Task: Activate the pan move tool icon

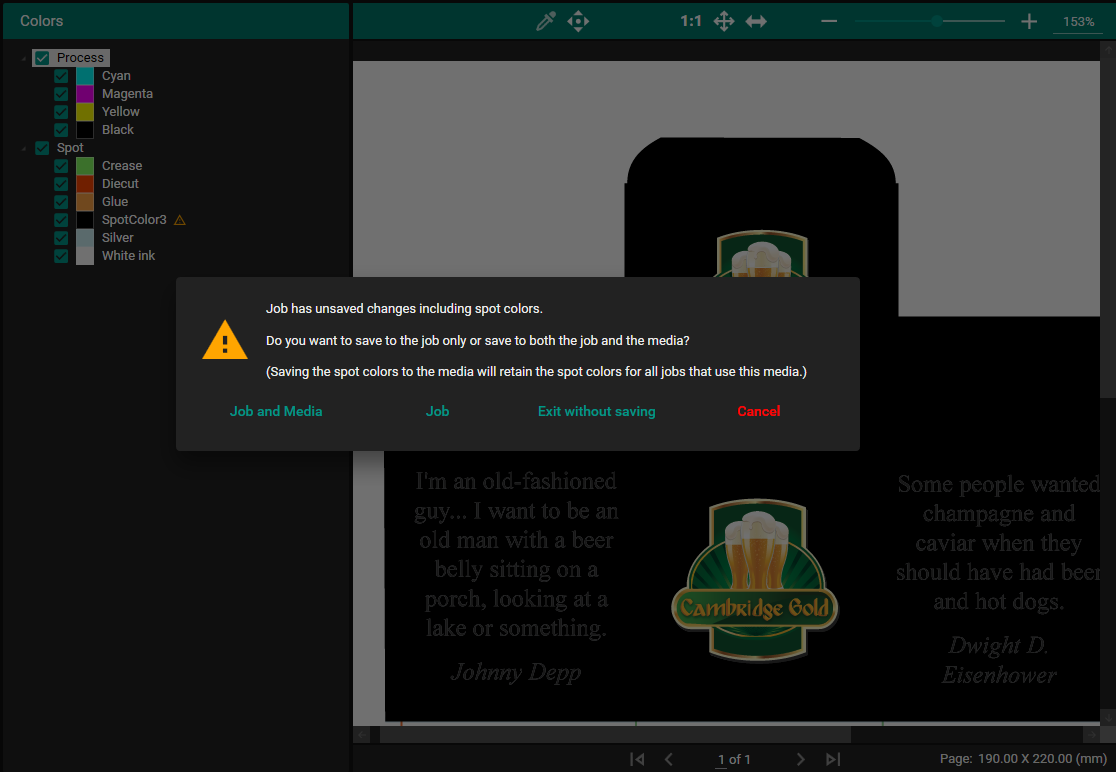Action: 578,21
